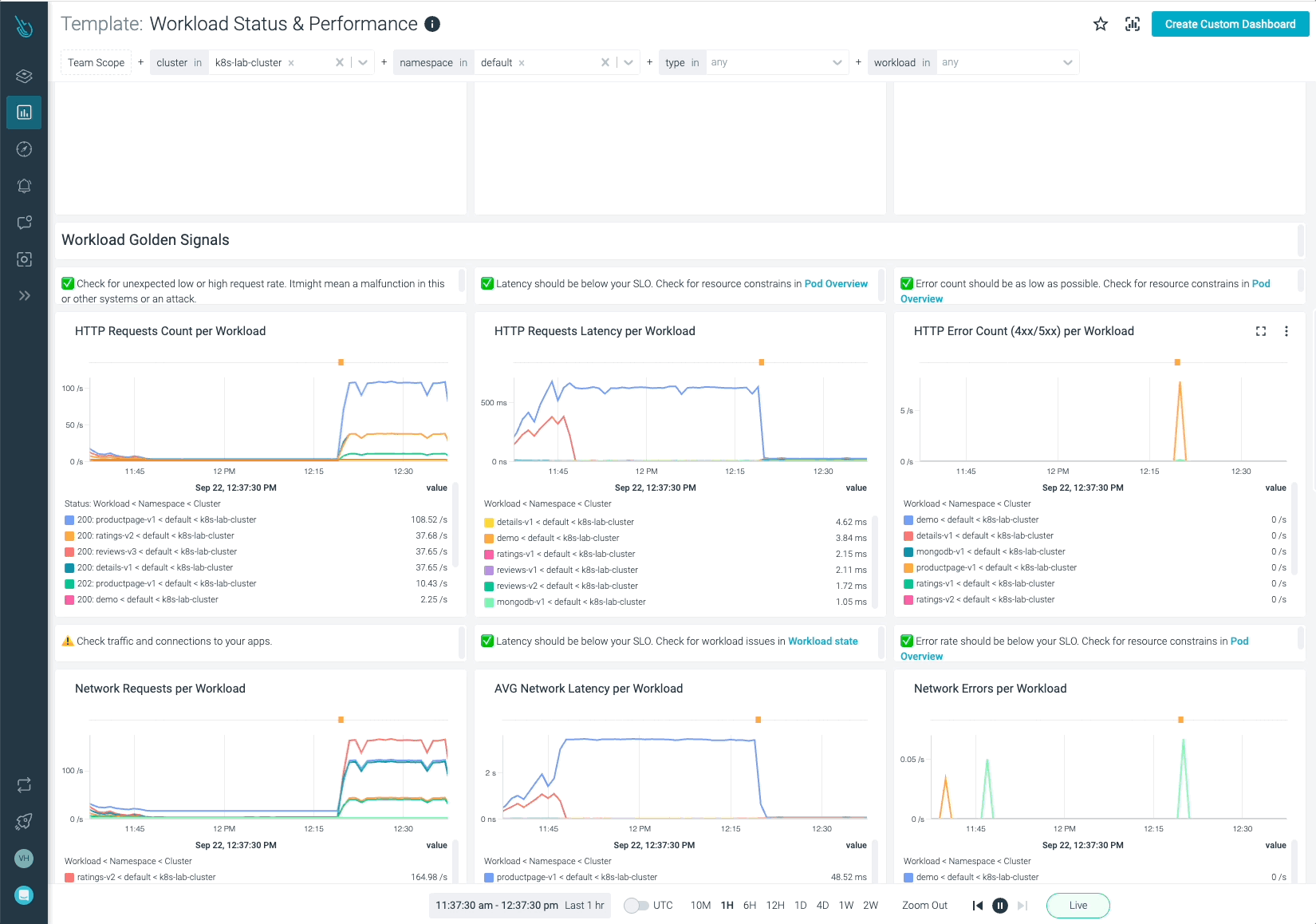Image resolution: width=1316 pixels, height=924 pixels.
Task: Remove the k8s-lab-cluster filter value
Action: click(x=291, y=63)
